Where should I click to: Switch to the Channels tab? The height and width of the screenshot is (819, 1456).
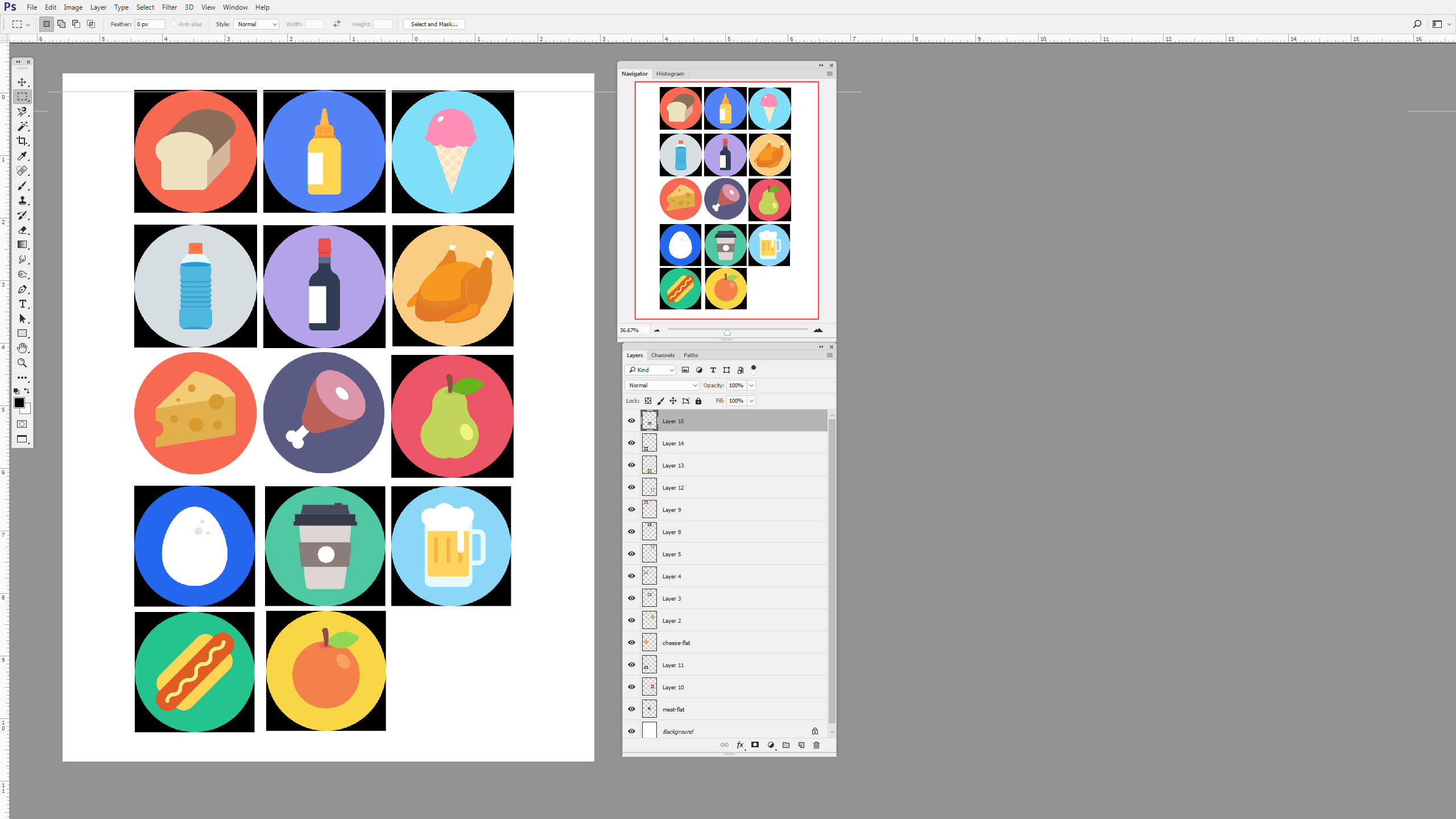663,355
